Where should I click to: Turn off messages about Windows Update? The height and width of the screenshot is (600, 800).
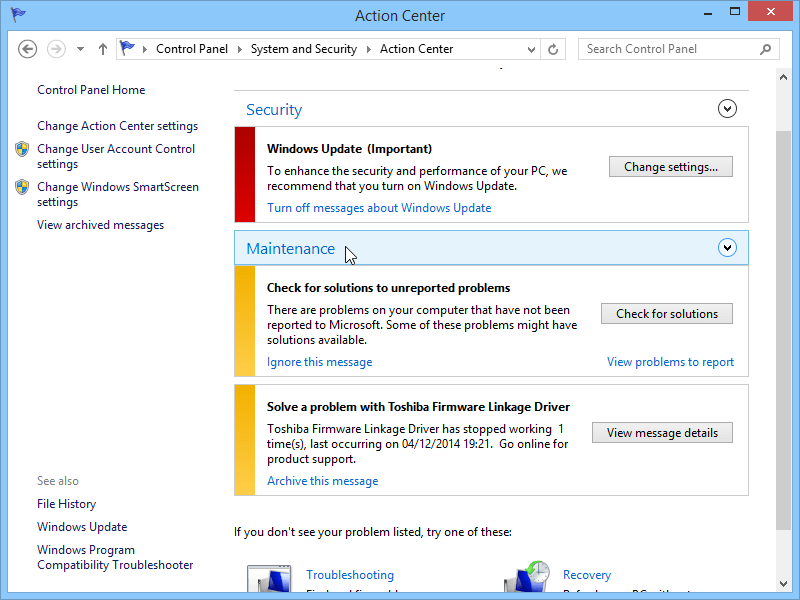pyautogui.click(x=379, y=208)
